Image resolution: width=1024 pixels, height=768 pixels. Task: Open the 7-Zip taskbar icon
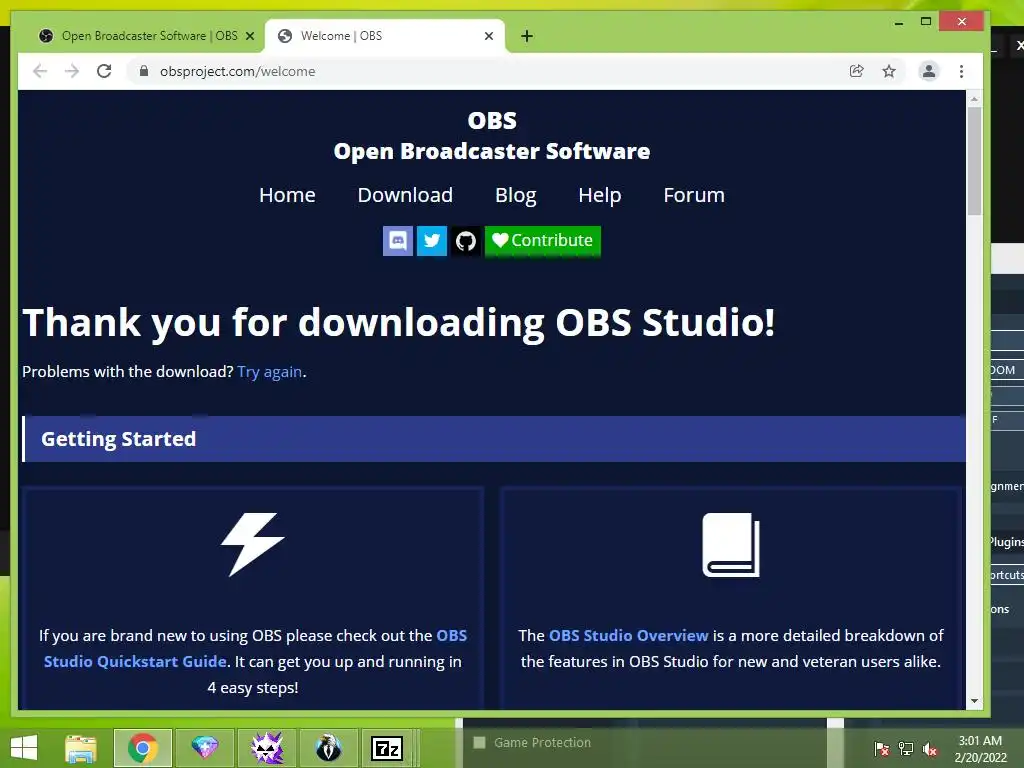click(387, 748)
